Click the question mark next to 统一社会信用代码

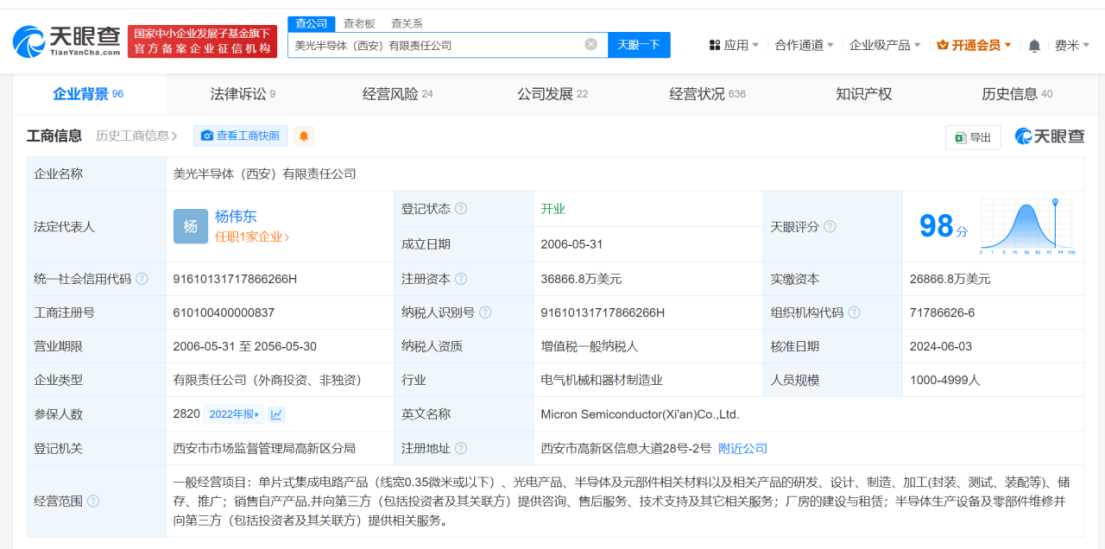click(142, 279)
